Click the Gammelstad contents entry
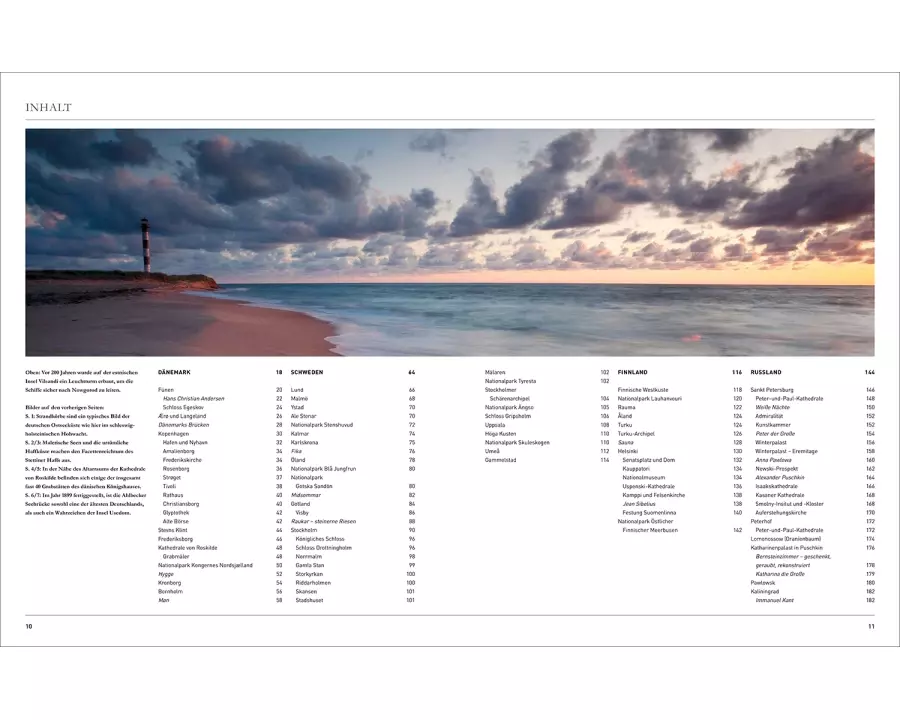The height and width of the screenshot is (720, 900). [x=501, y=460]
